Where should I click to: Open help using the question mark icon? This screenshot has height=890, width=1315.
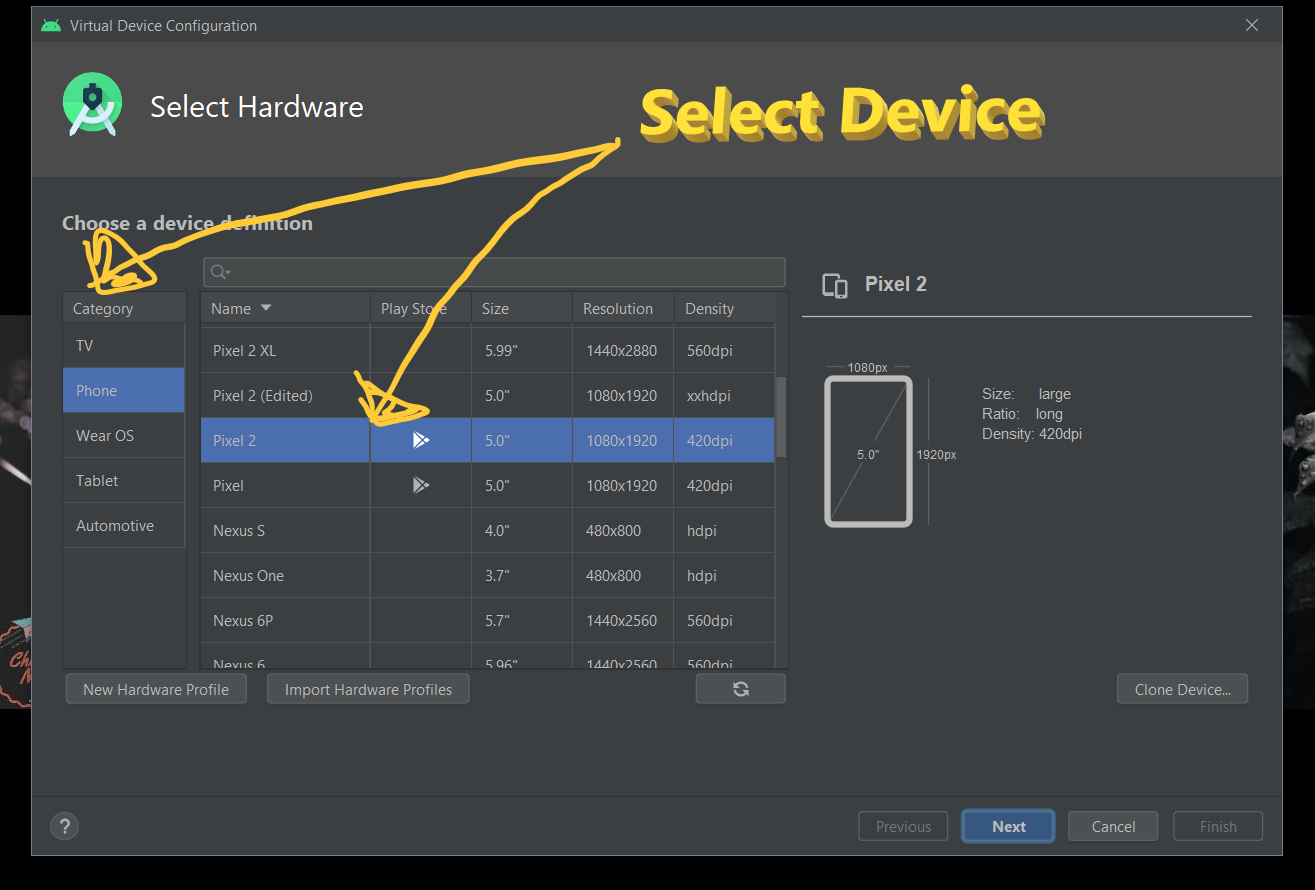(x=64, y=826)
